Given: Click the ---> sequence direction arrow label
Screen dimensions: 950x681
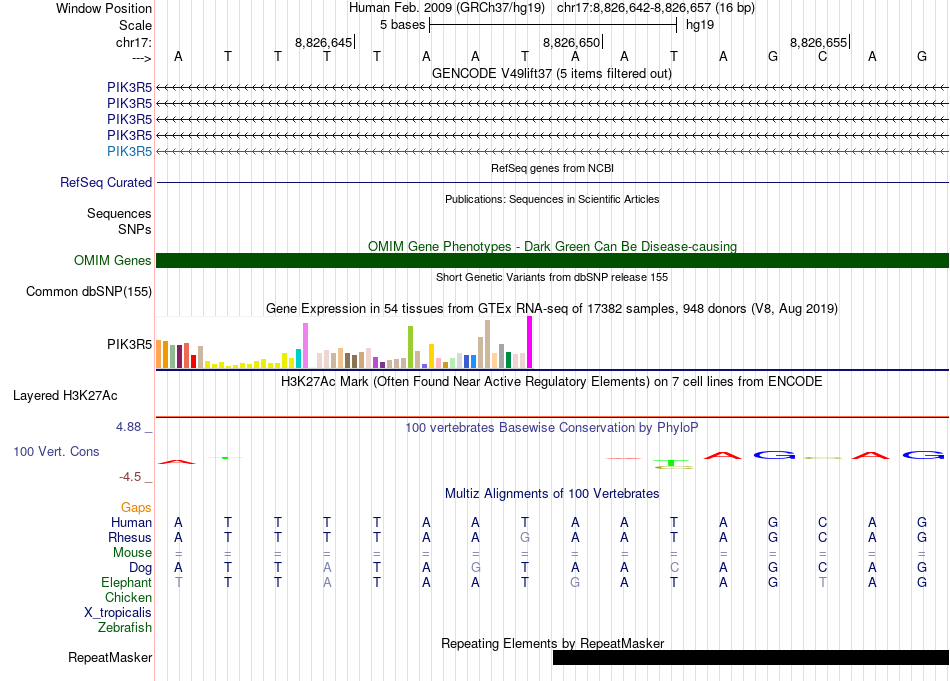Looking at the screenshot, I should [x=141, y=58].
